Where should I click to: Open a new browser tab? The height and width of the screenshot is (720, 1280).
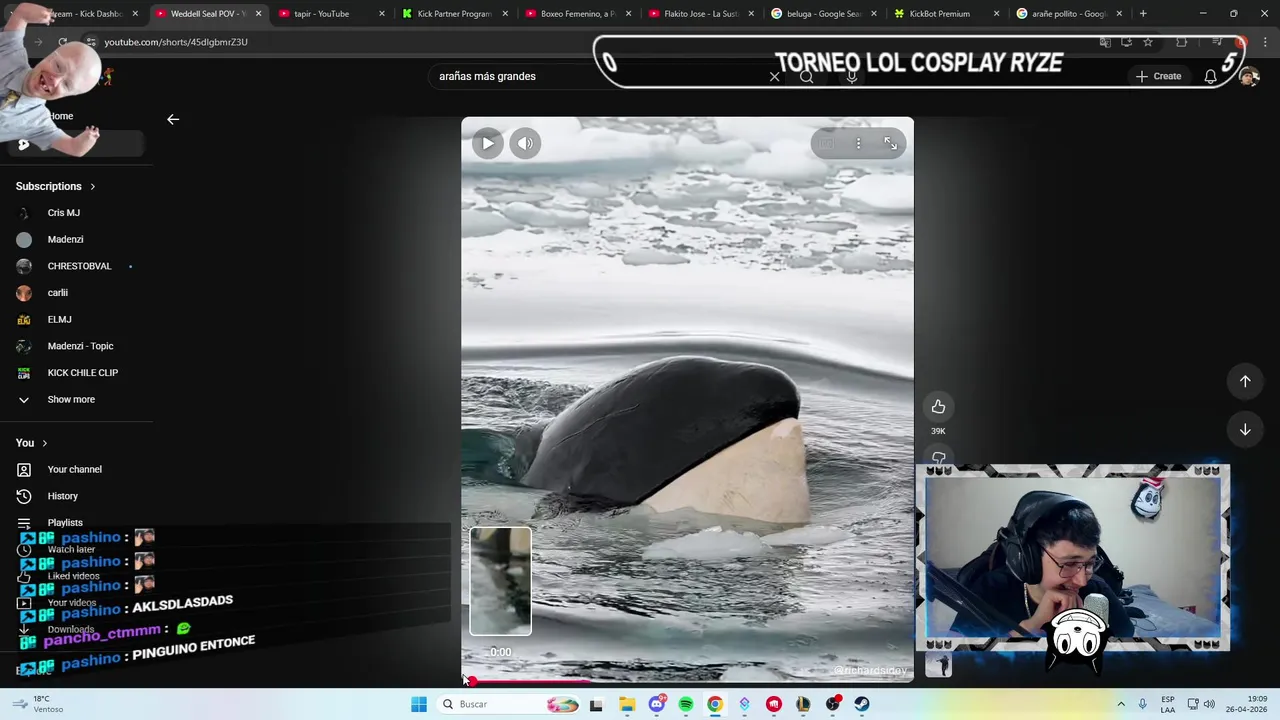click(x=1143, y=14)
